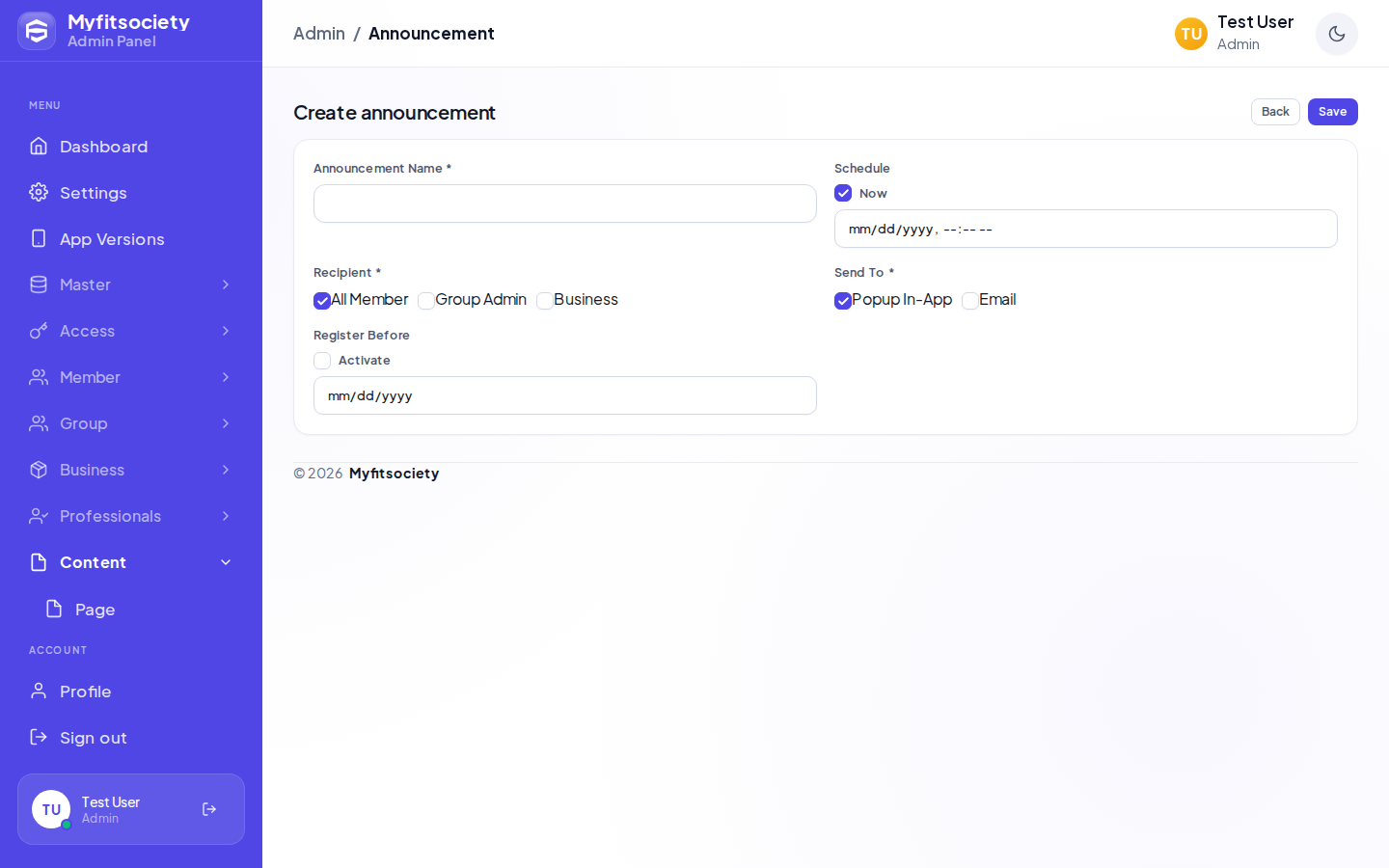Tick the Activate register-before checkbox
This screenshot has width=1389, height=868.
(322, 361)
